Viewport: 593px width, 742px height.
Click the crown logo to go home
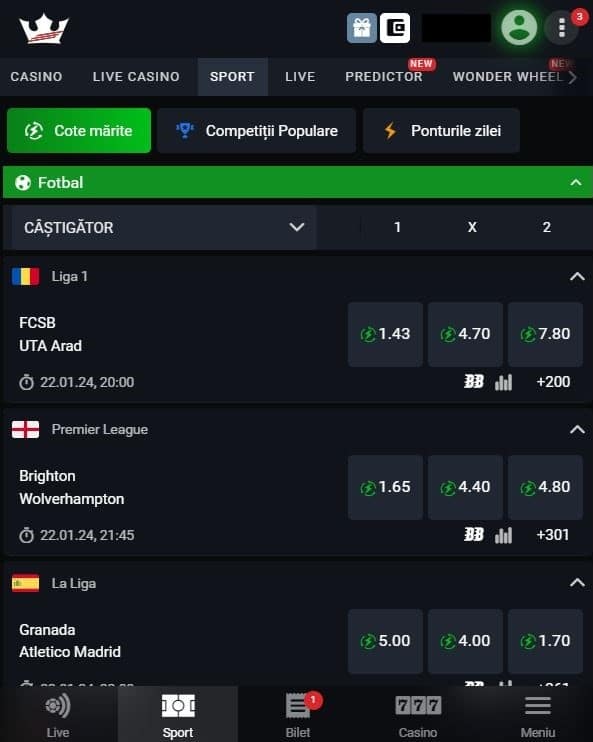[x=44, y=29]
